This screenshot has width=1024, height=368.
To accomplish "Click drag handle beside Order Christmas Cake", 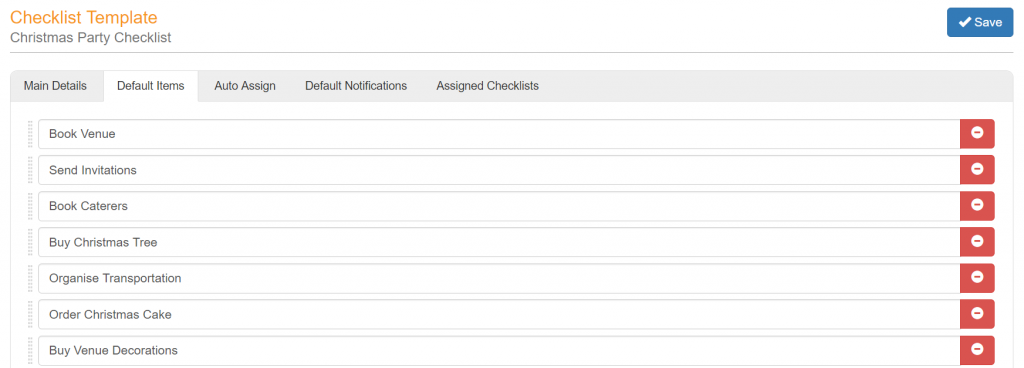I will [x=30, y=314].
